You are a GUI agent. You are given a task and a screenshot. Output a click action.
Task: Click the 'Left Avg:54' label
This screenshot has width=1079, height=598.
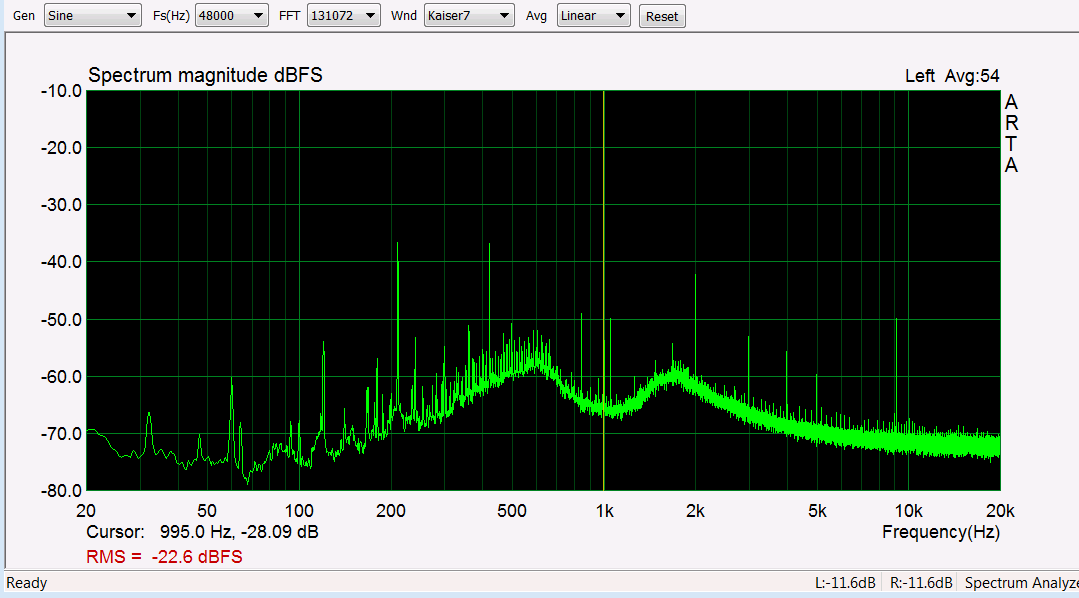pyautogui.click(x=952, y=76)
